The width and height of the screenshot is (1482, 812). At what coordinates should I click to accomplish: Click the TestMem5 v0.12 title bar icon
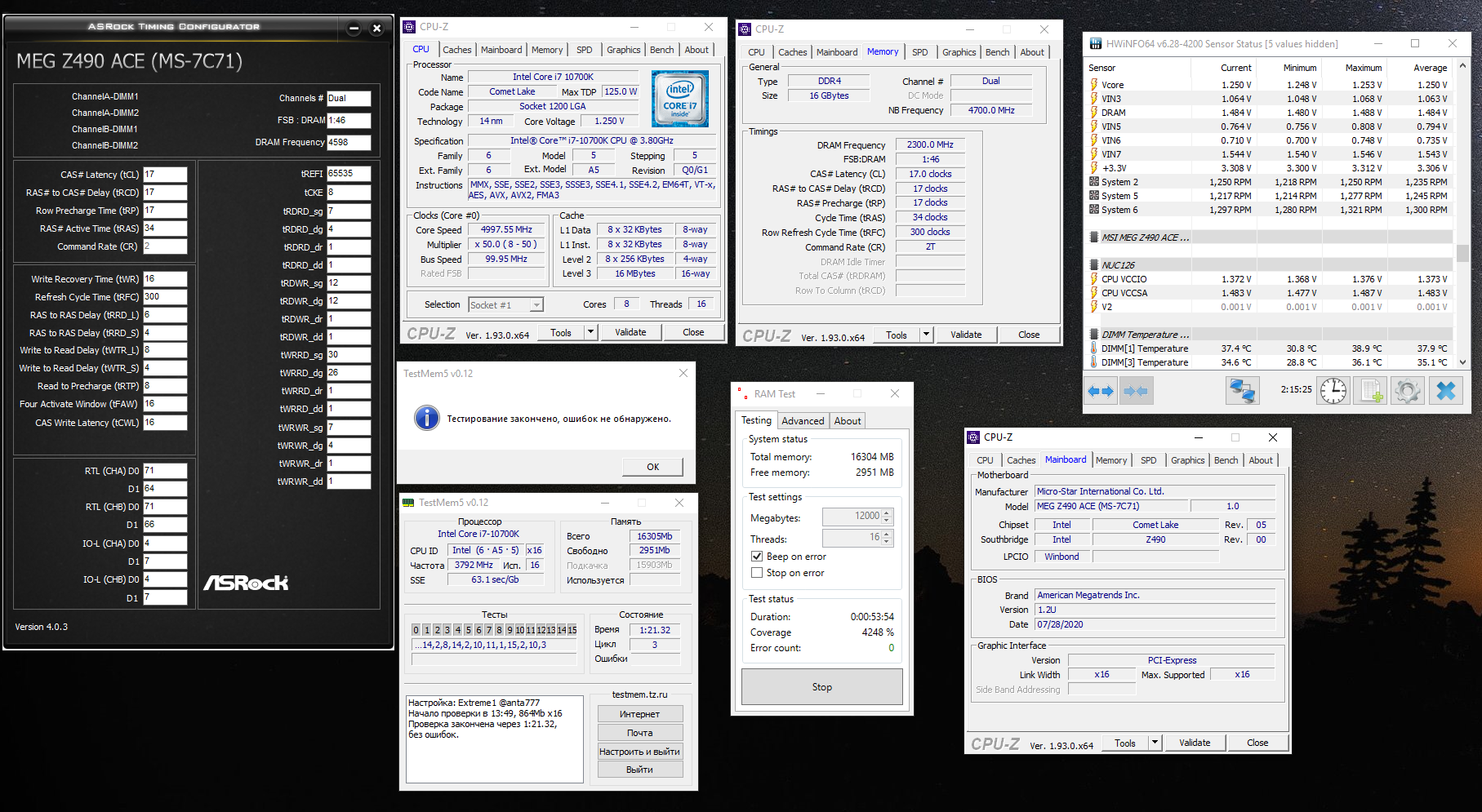click(408, 503)
